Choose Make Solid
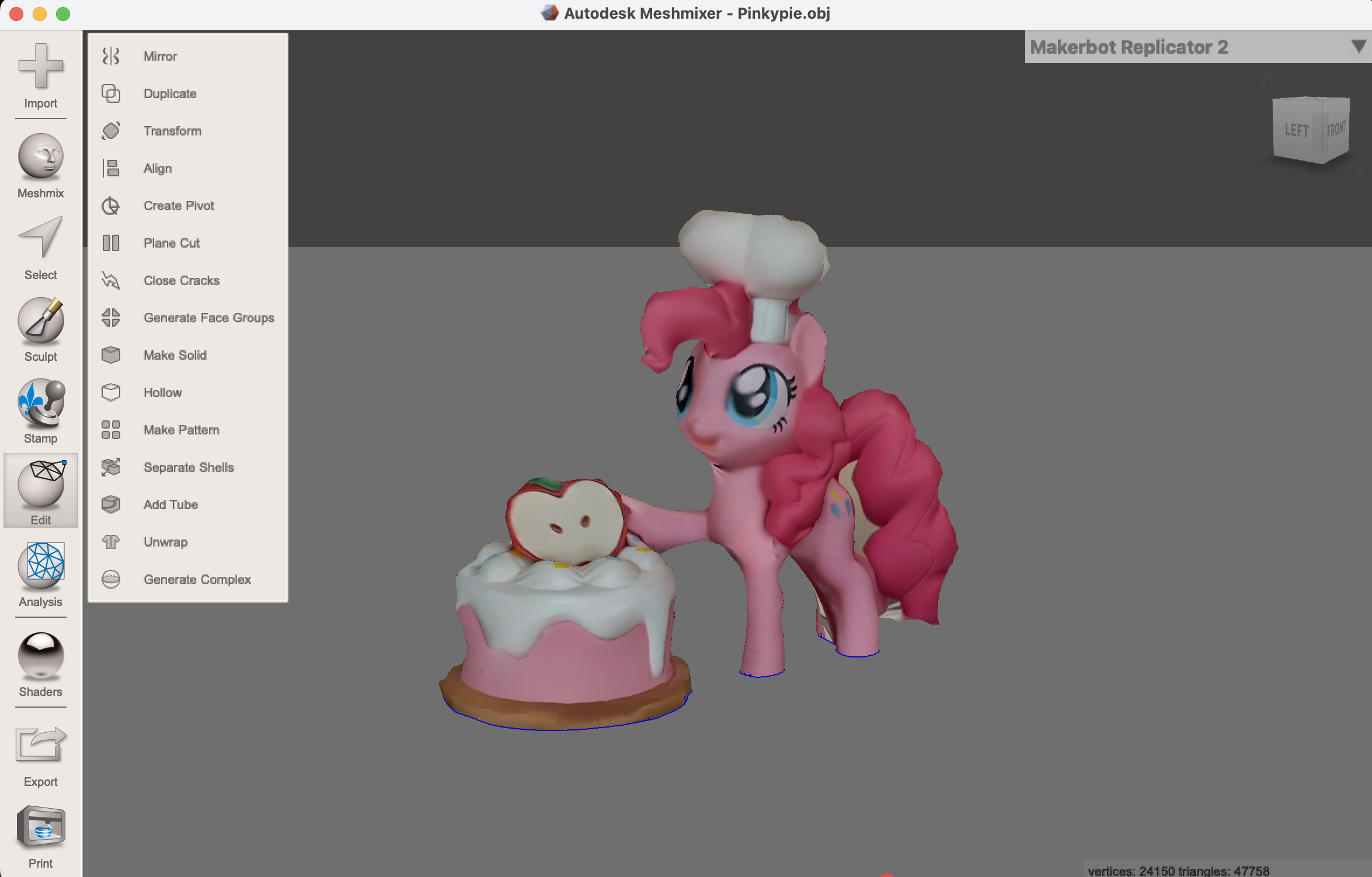 click(175, 355)
